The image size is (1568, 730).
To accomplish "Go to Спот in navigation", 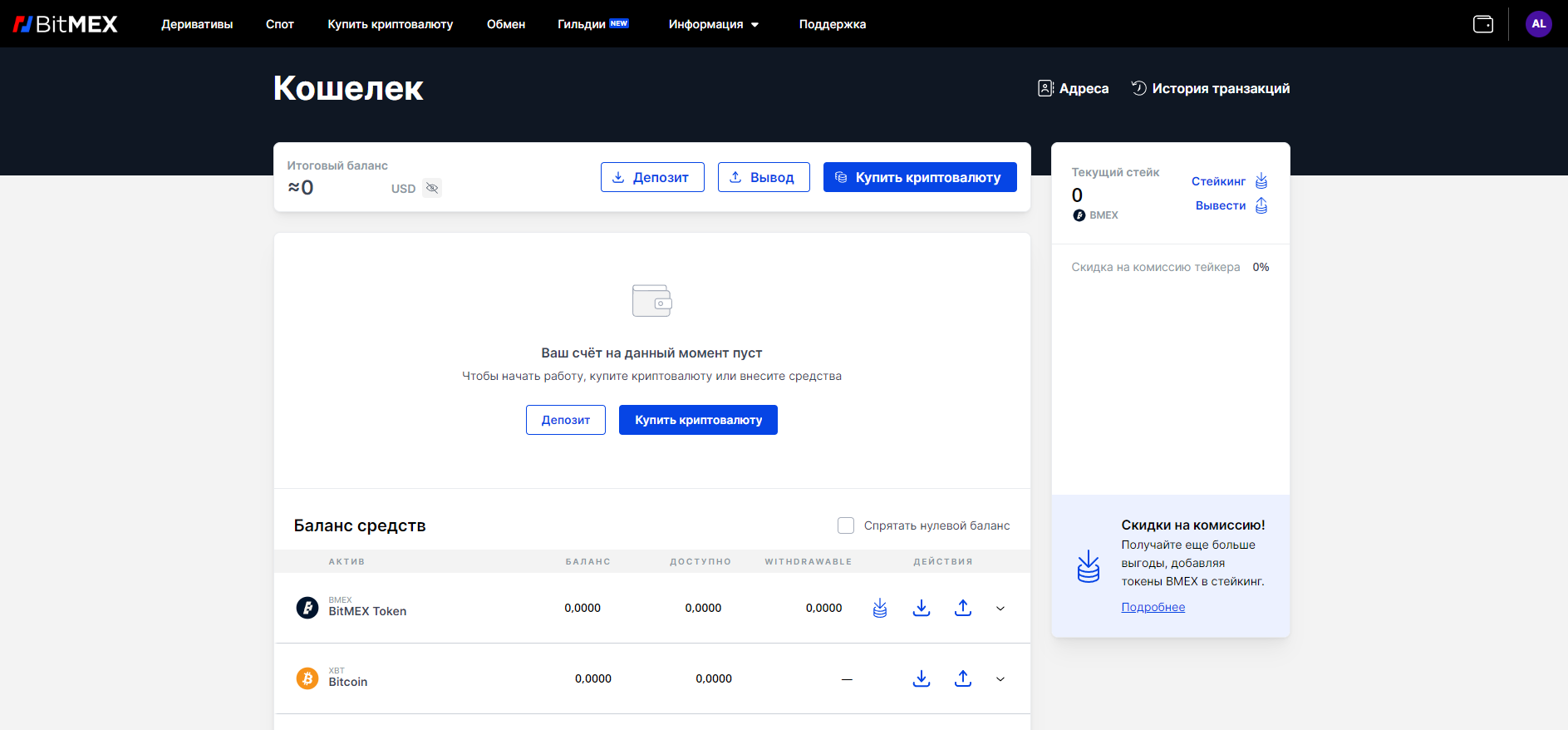I will click(280, 24).
